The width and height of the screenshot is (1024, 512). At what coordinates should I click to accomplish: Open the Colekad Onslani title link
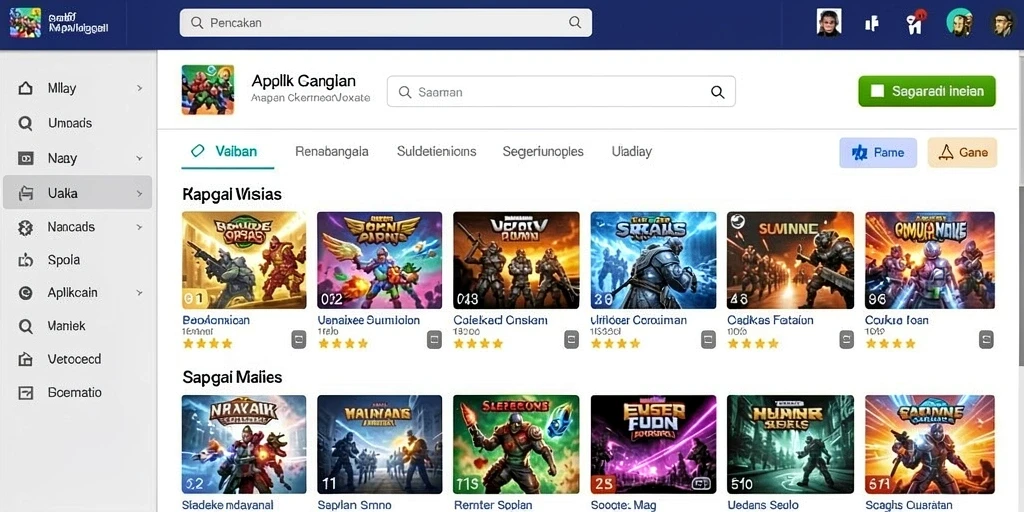click(500, 320)
